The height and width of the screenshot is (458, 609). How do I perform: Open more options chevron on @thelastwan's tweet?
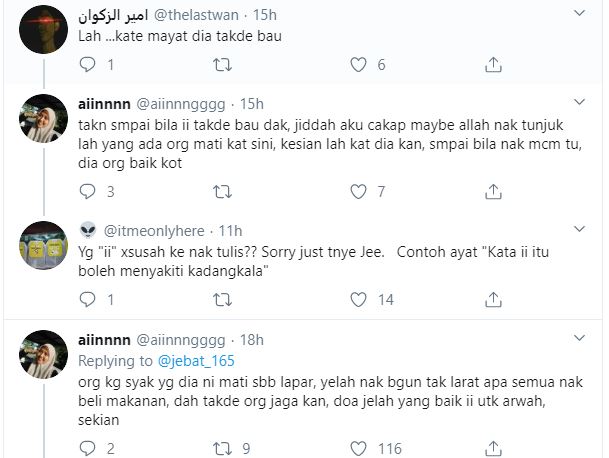(580, 13)
